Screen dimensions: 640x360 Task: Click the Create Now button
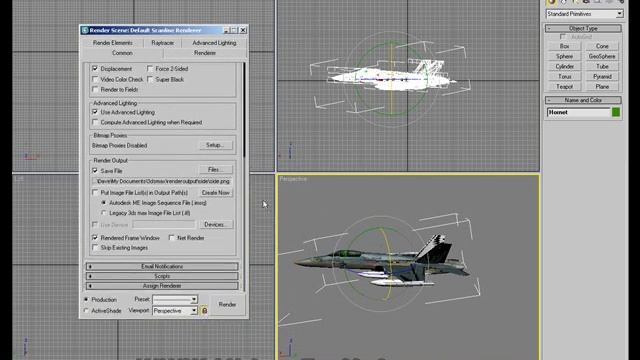216,193
